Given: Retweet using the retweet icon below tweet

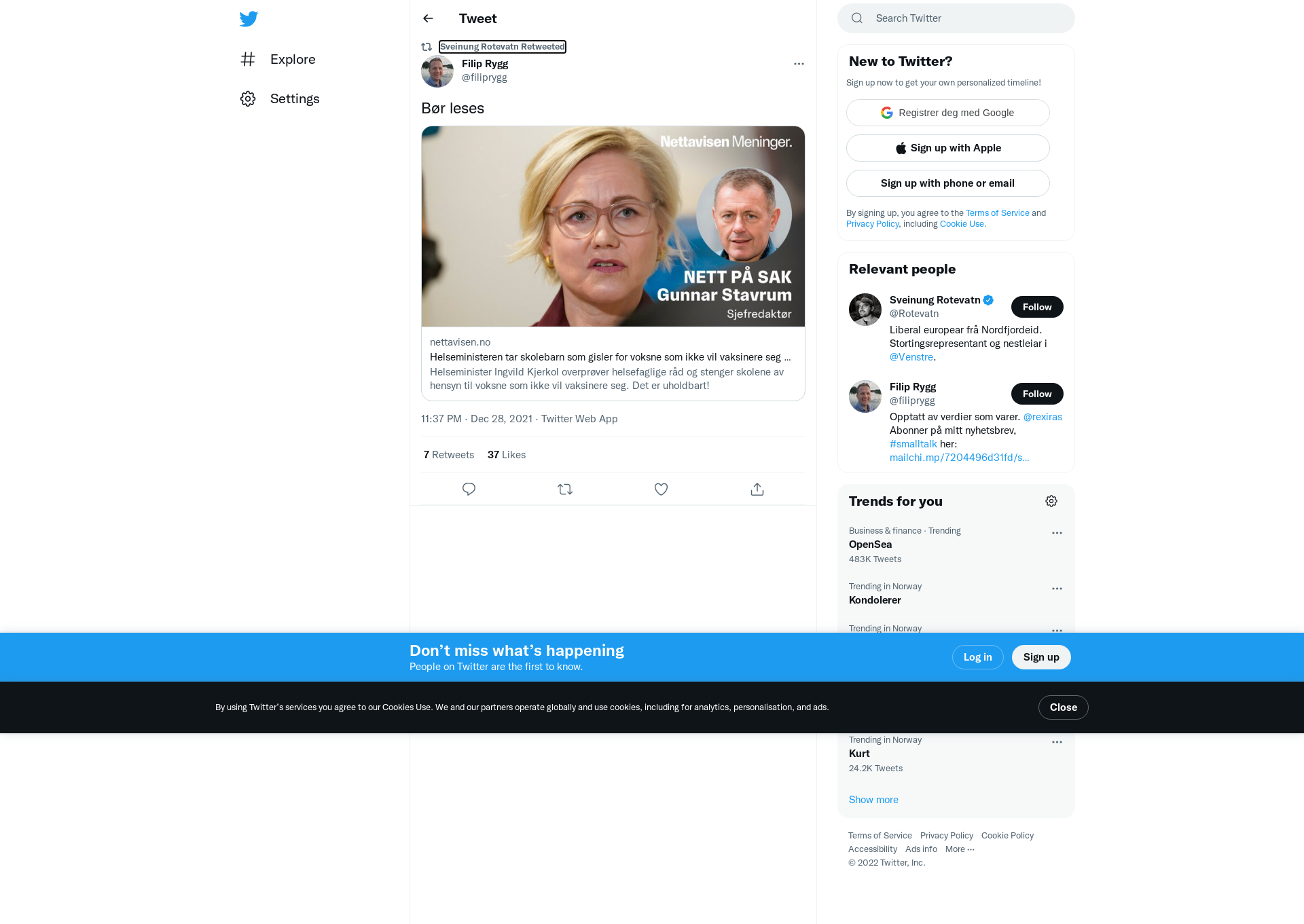Looking at the screenshot, I should pos(565,489).
